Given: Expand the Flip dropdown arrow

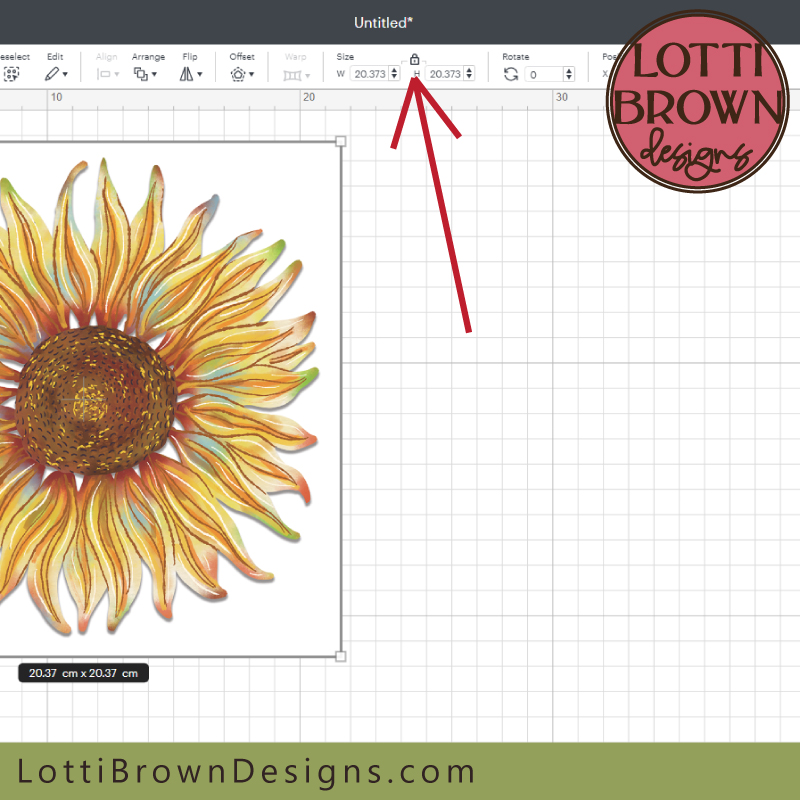Looking at the screenshot, I should pyautogui.click(x=199, y=74).
